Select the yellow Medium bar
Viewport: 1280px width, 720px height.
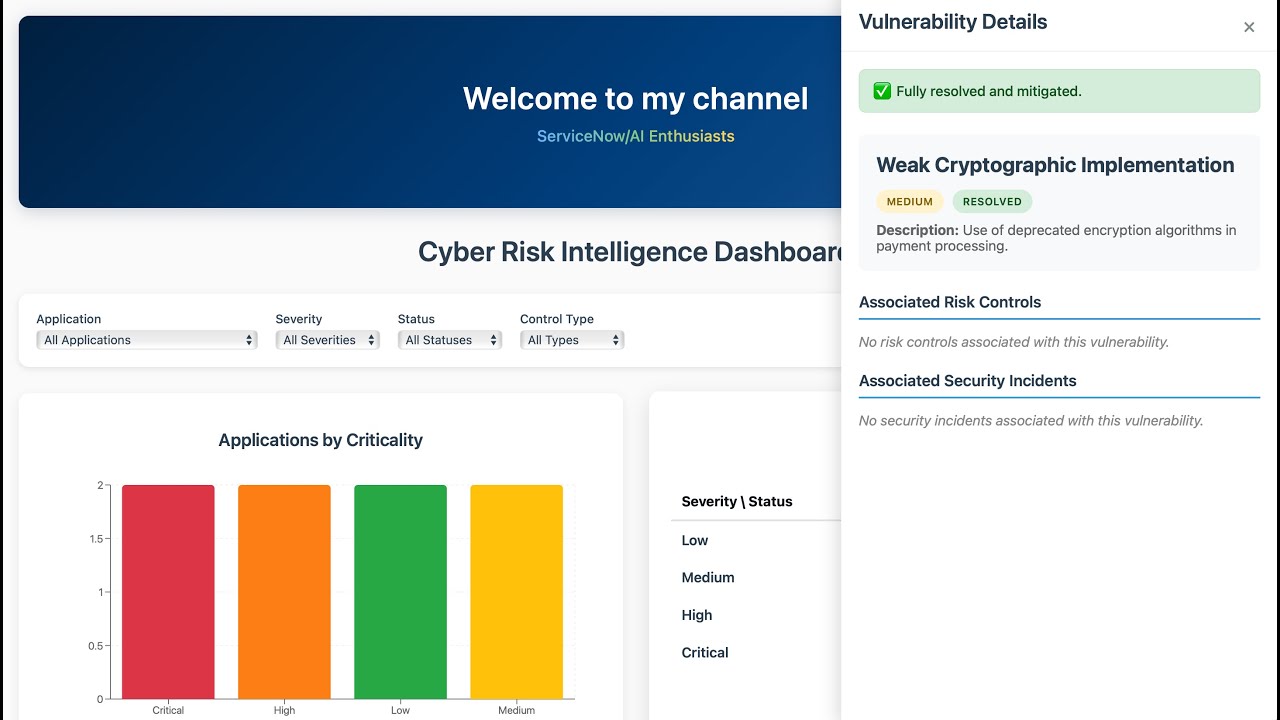click(x=516, y=592)
